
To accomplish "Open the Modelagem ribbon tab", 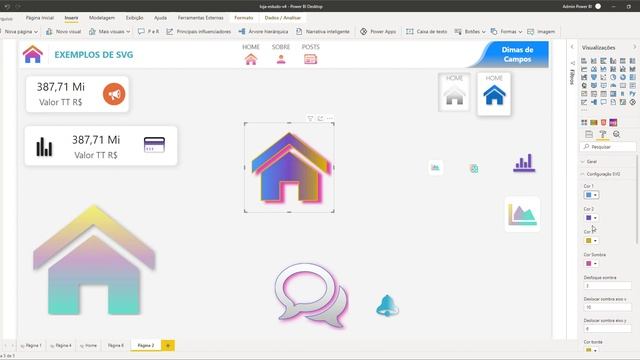I will (x=102, y=18).
